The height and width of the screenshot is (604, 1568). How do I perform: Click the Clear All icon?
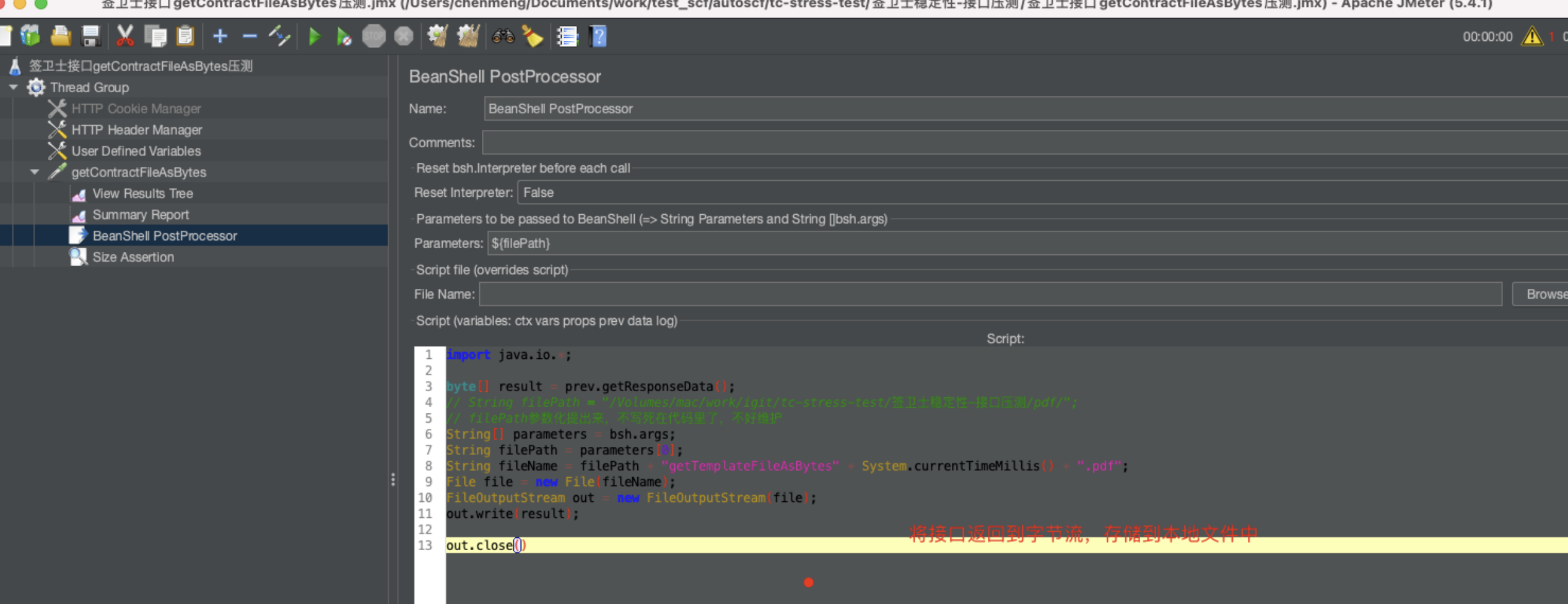(x=468, y=37)
